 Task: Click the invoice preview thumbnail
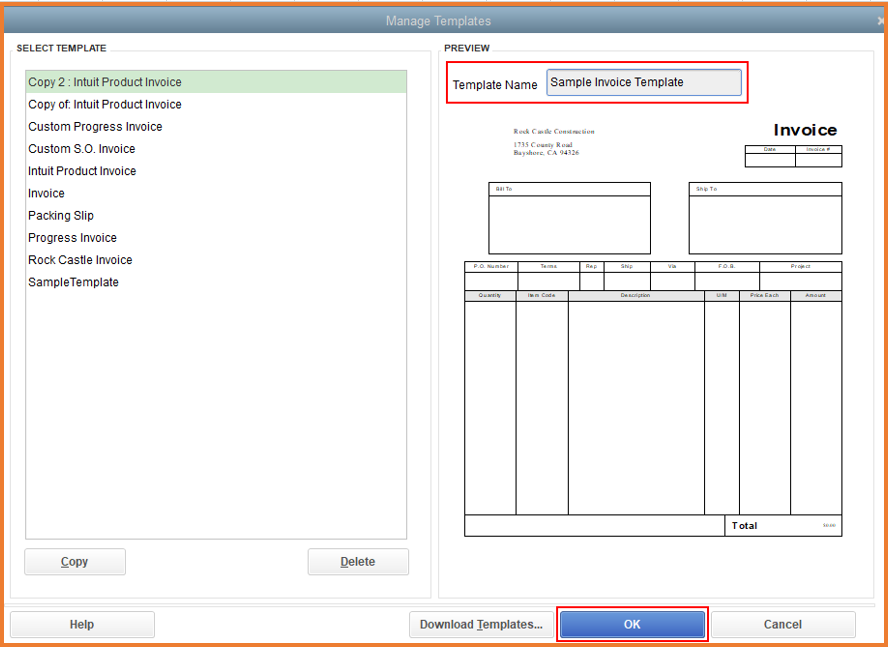coord(653,329)
